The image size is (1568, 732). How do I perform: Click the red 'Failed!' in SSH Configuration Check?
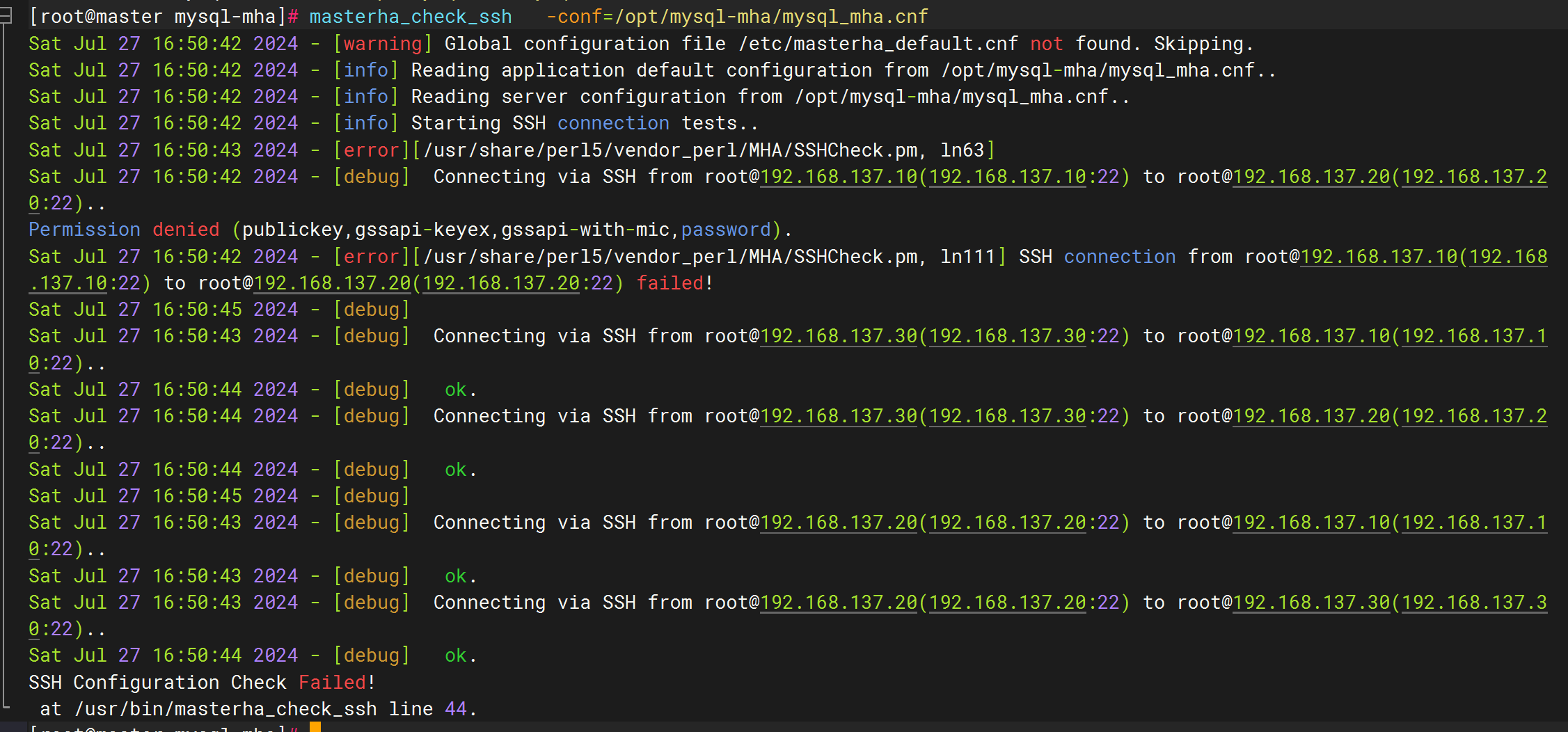pos(336,683)
